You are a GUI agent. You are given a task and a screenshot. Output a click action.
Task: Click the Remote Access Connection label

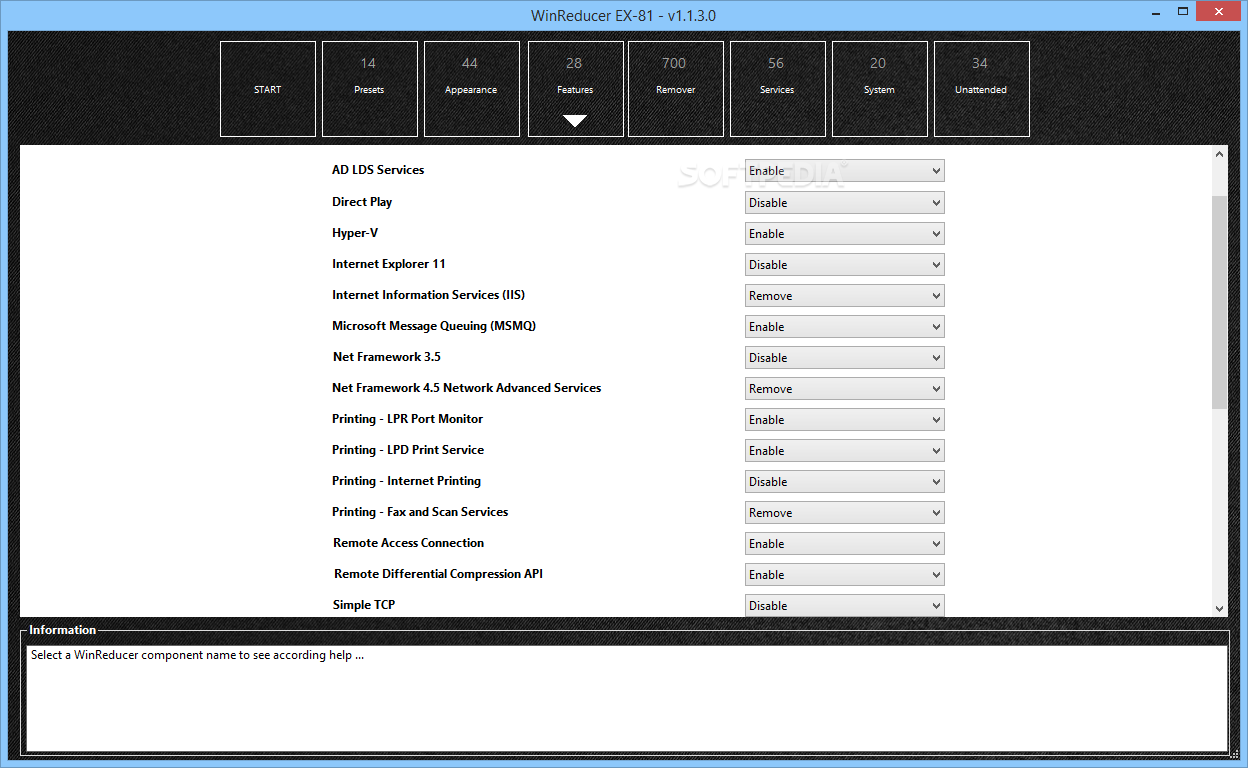[409, 543]
